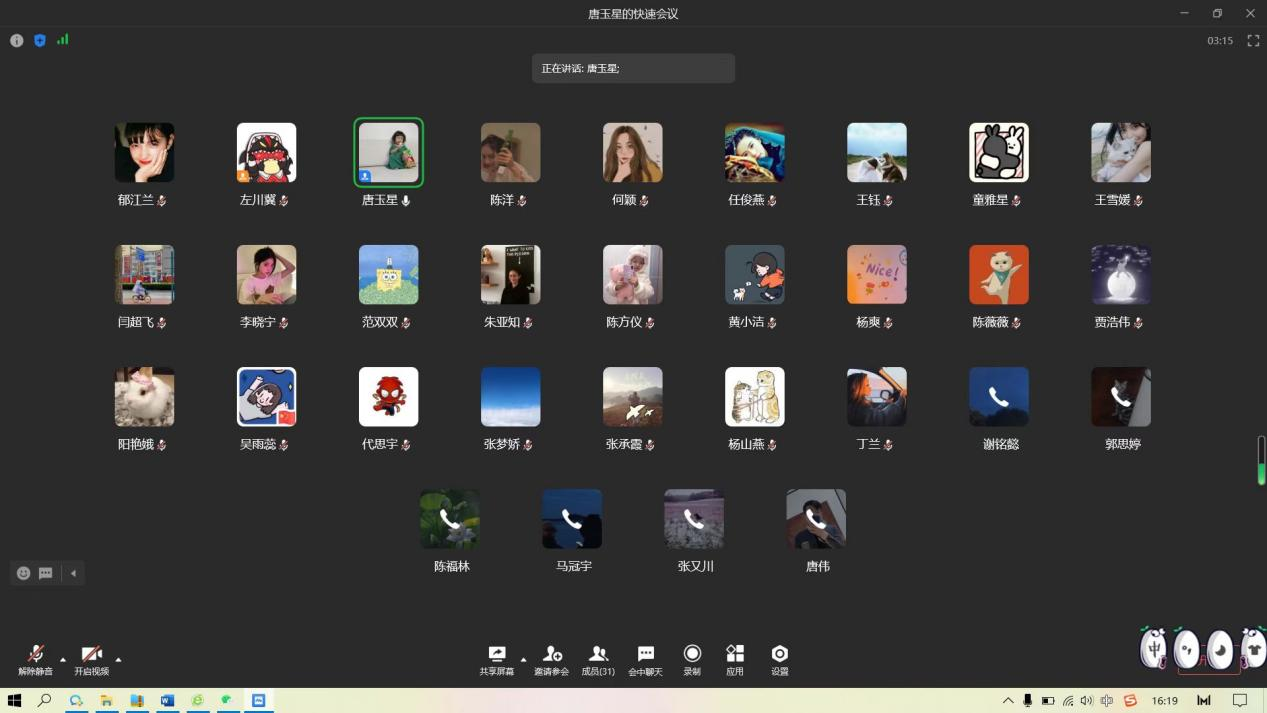Screen dimensions: 1267x713
Task: Unmute microphone via 解除静音
Action: [35, 659]
